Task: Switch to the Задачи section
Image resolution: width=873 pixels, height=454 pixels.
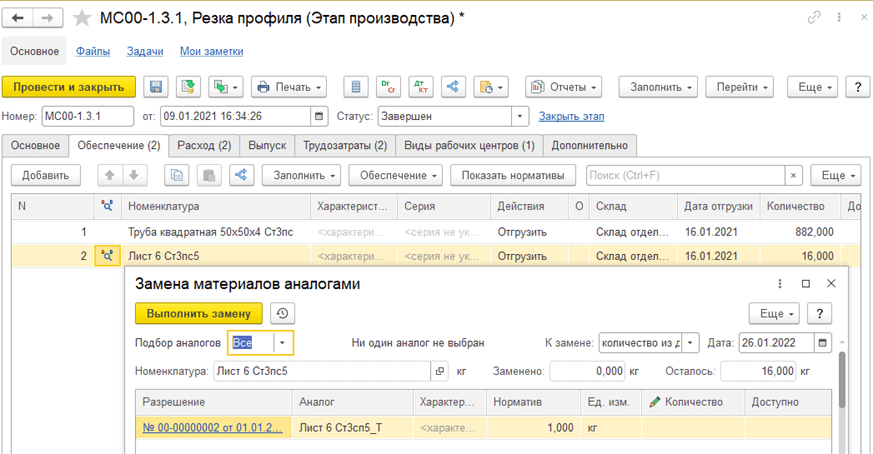Action: (x=145, y=51)
